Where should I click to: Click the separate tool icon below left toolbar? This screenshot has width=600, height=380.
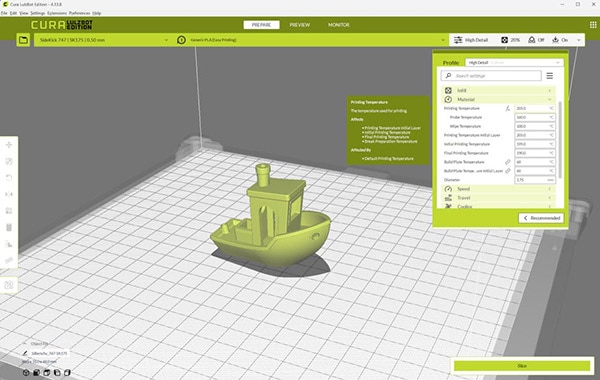click(9, 285)
